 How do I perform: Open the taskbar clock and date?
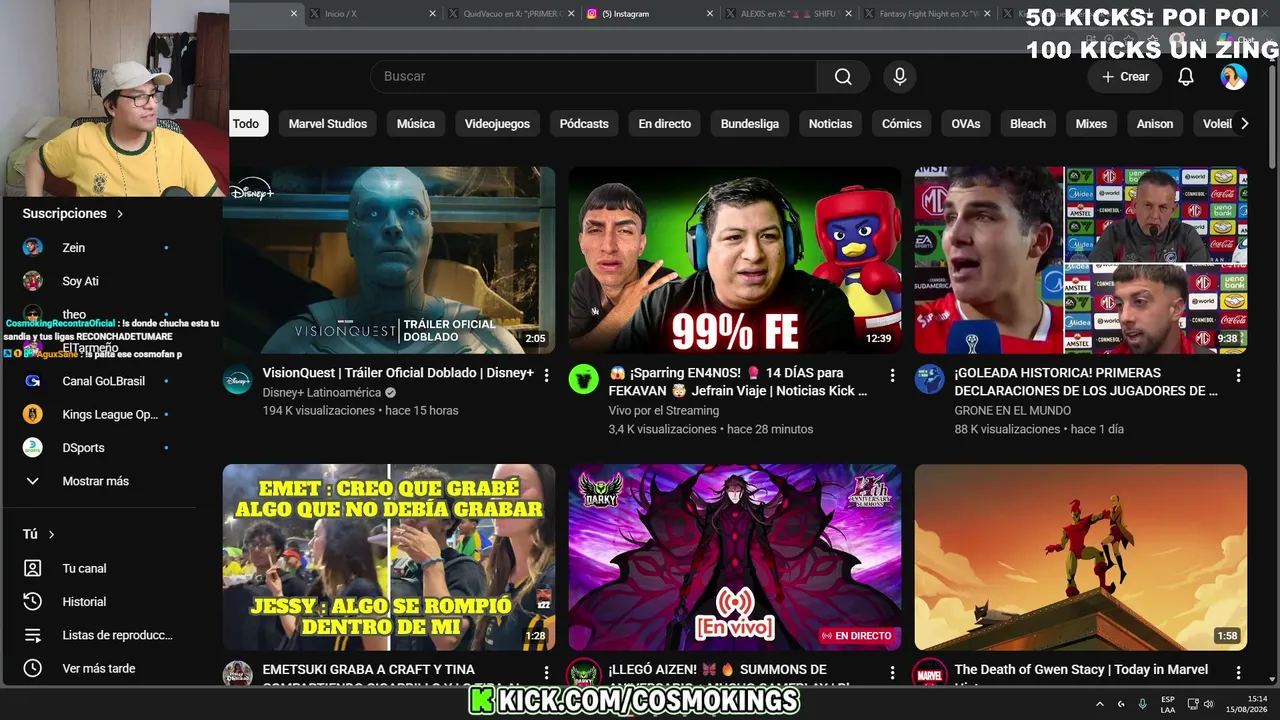point(1248,704)
